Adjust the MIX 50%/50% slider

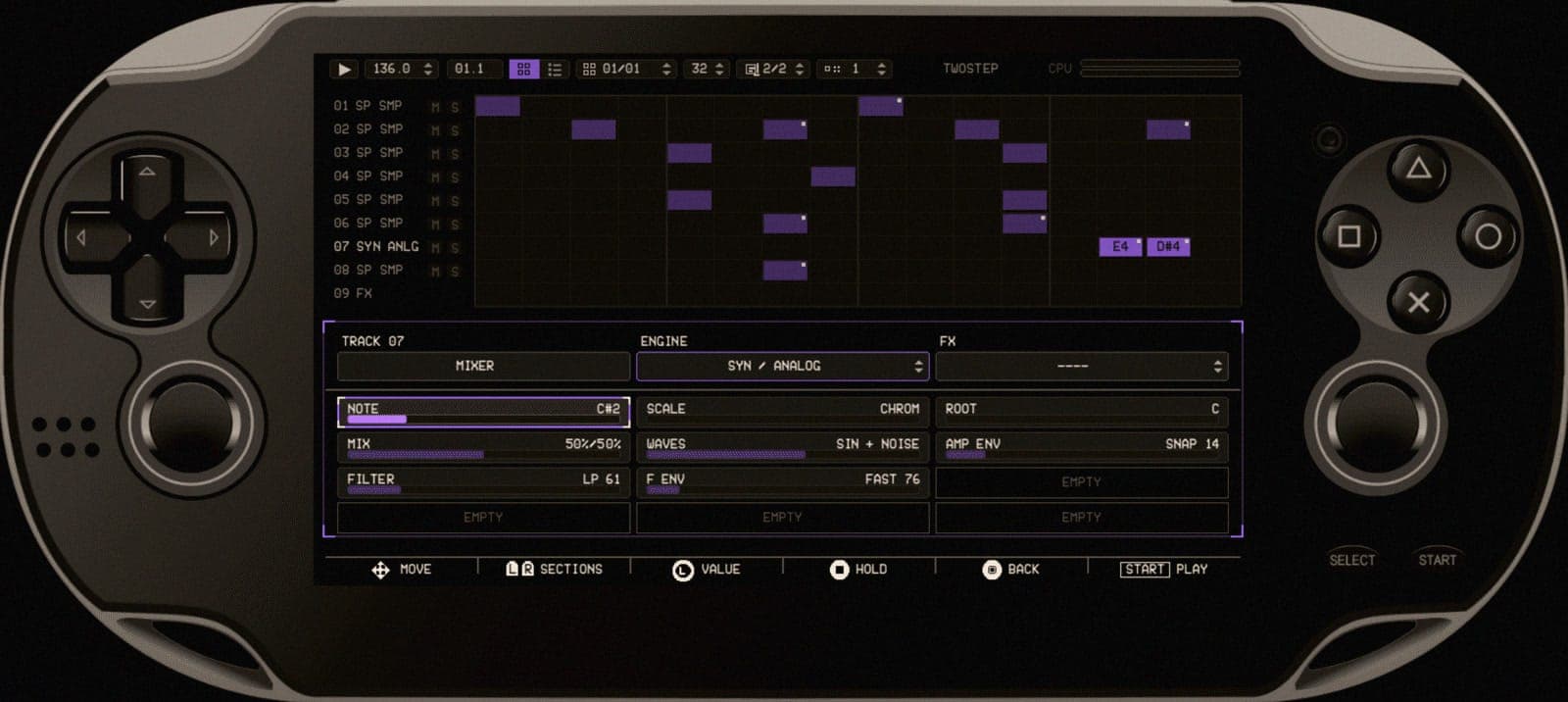[x=483, y=447]
